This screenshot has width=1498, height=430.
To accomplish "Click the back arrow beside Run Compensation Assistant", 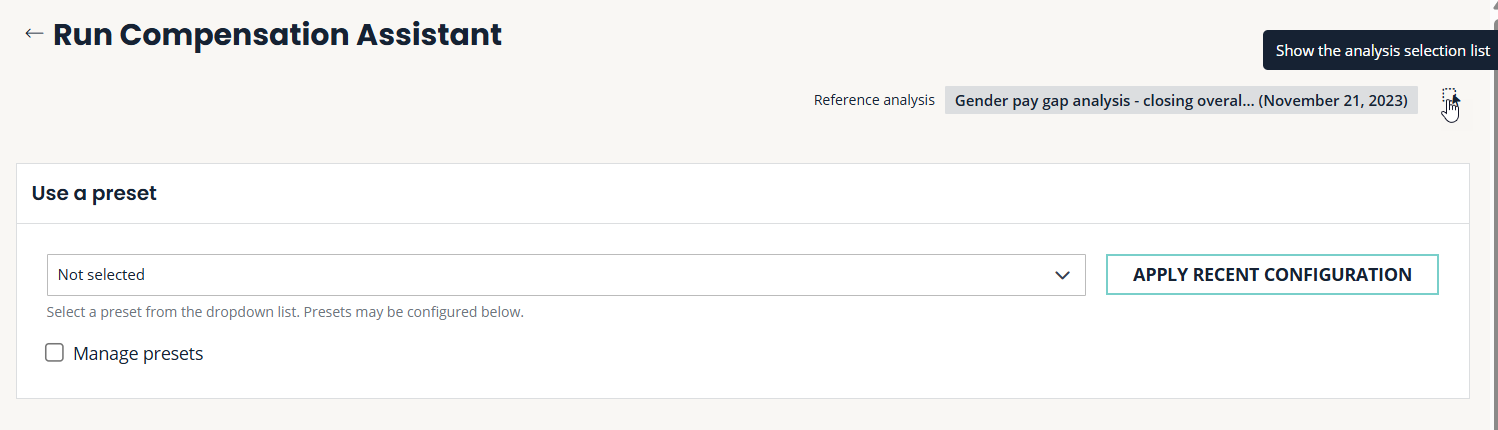I will [34, 34].
